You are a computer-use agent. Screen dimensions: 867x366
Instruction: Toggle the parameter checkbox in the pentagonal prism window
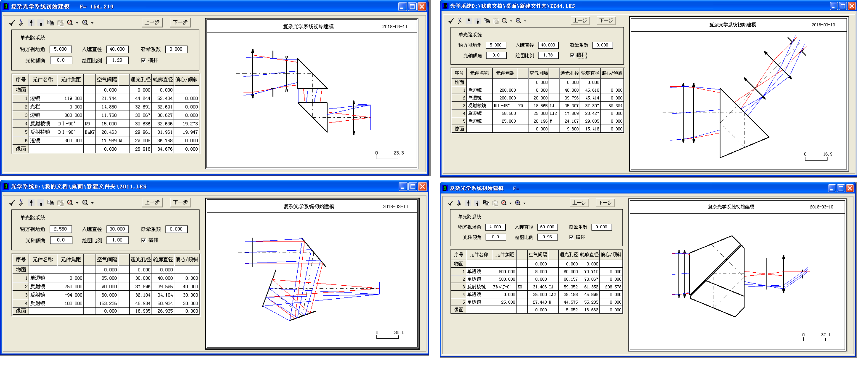point(571,237)
